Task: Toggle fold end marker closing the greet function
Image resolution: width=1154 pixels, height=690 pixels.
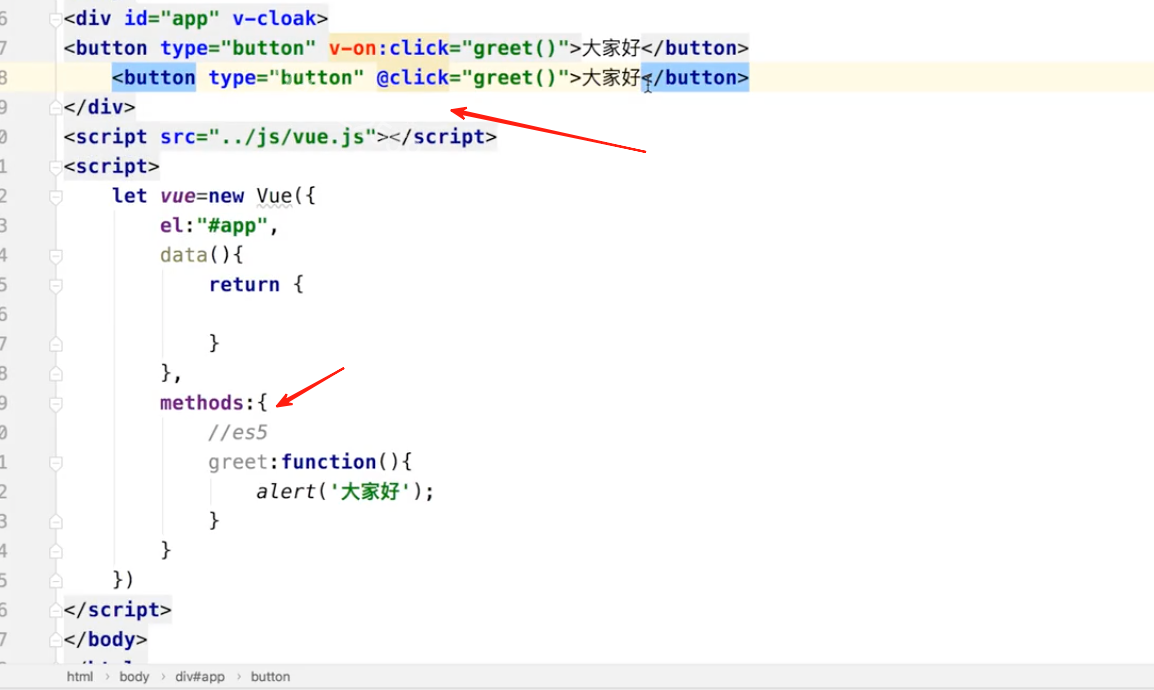Action: [56, 522]
